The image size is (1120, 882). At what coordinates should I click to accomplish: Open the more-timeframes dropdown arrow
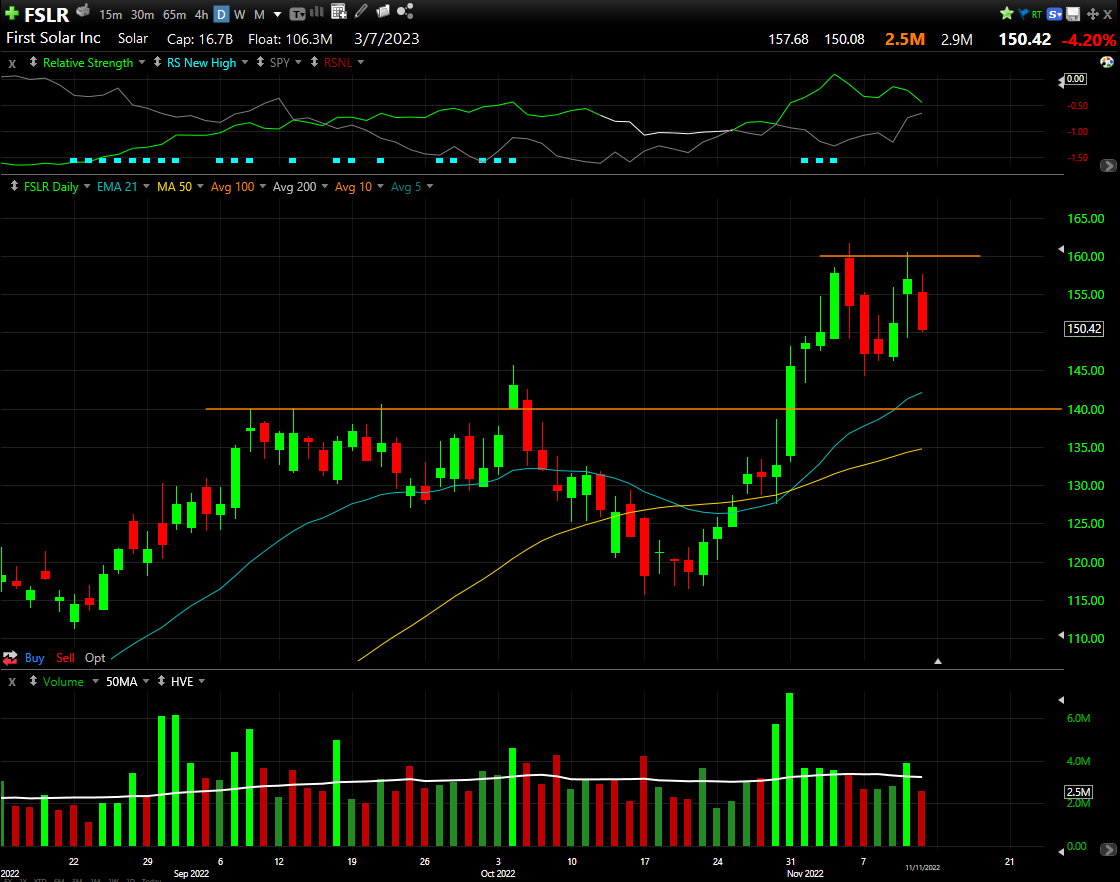click(x=278, y=14)
